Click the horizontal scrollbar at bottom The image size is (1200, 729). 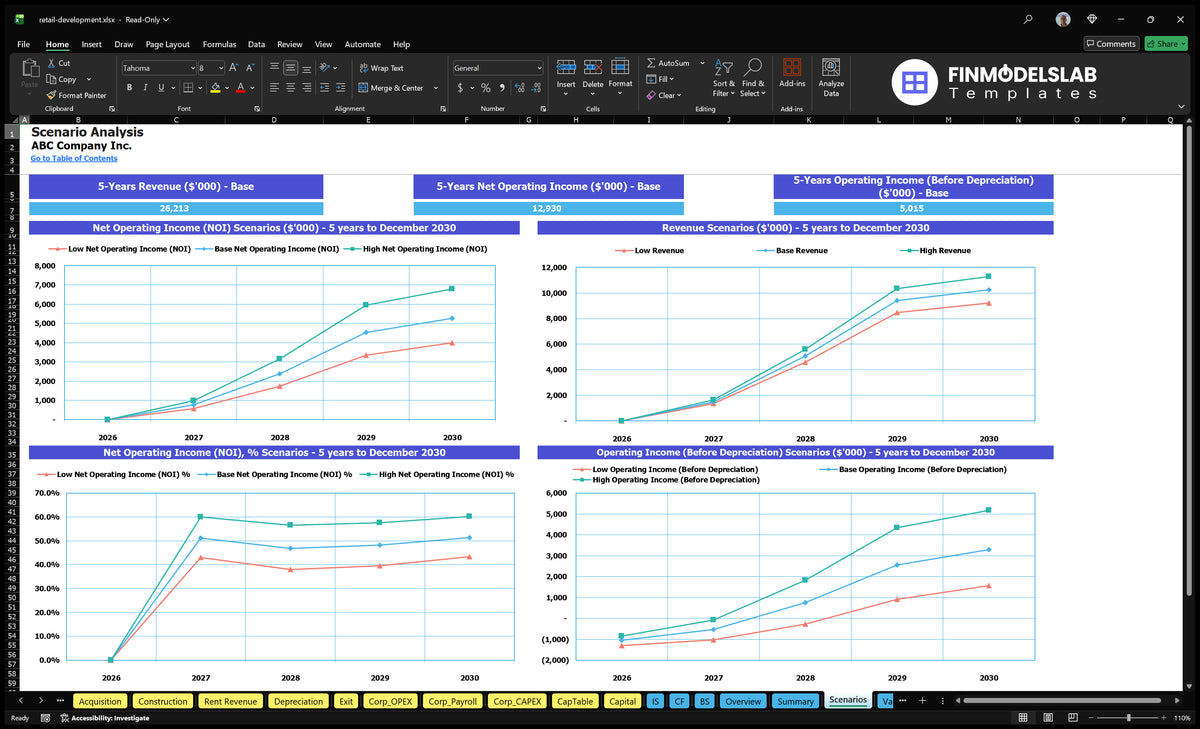pyautogui.click(x=1060, y=700)
